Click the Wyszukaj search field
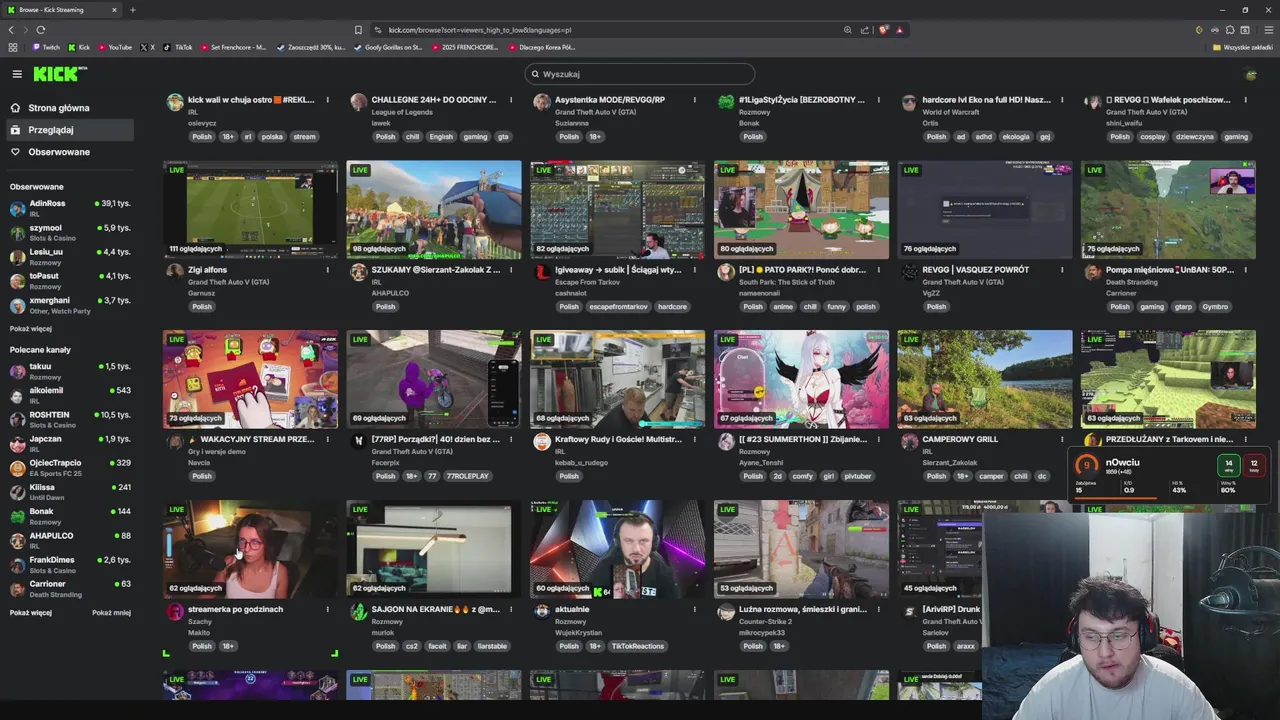This screenshot has width=1280, height=720. click(640, 74)
